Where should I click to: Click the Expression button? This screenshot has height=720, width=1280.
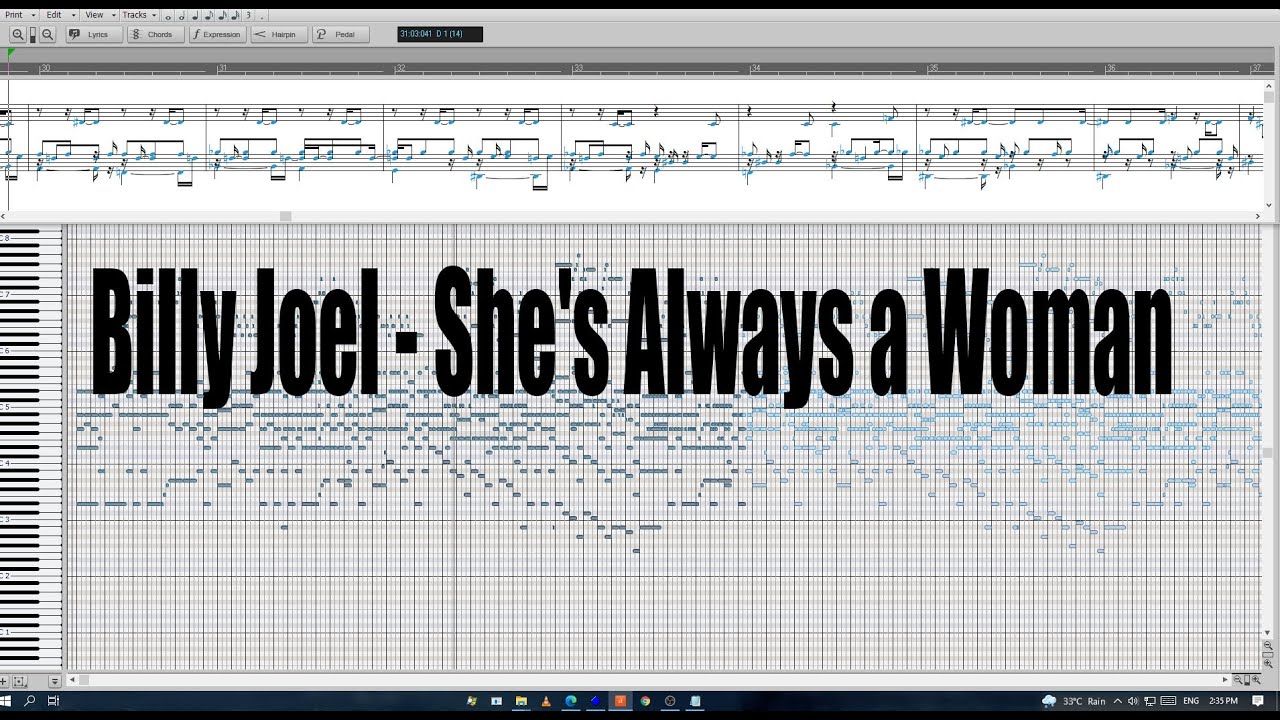click(217, 34)
